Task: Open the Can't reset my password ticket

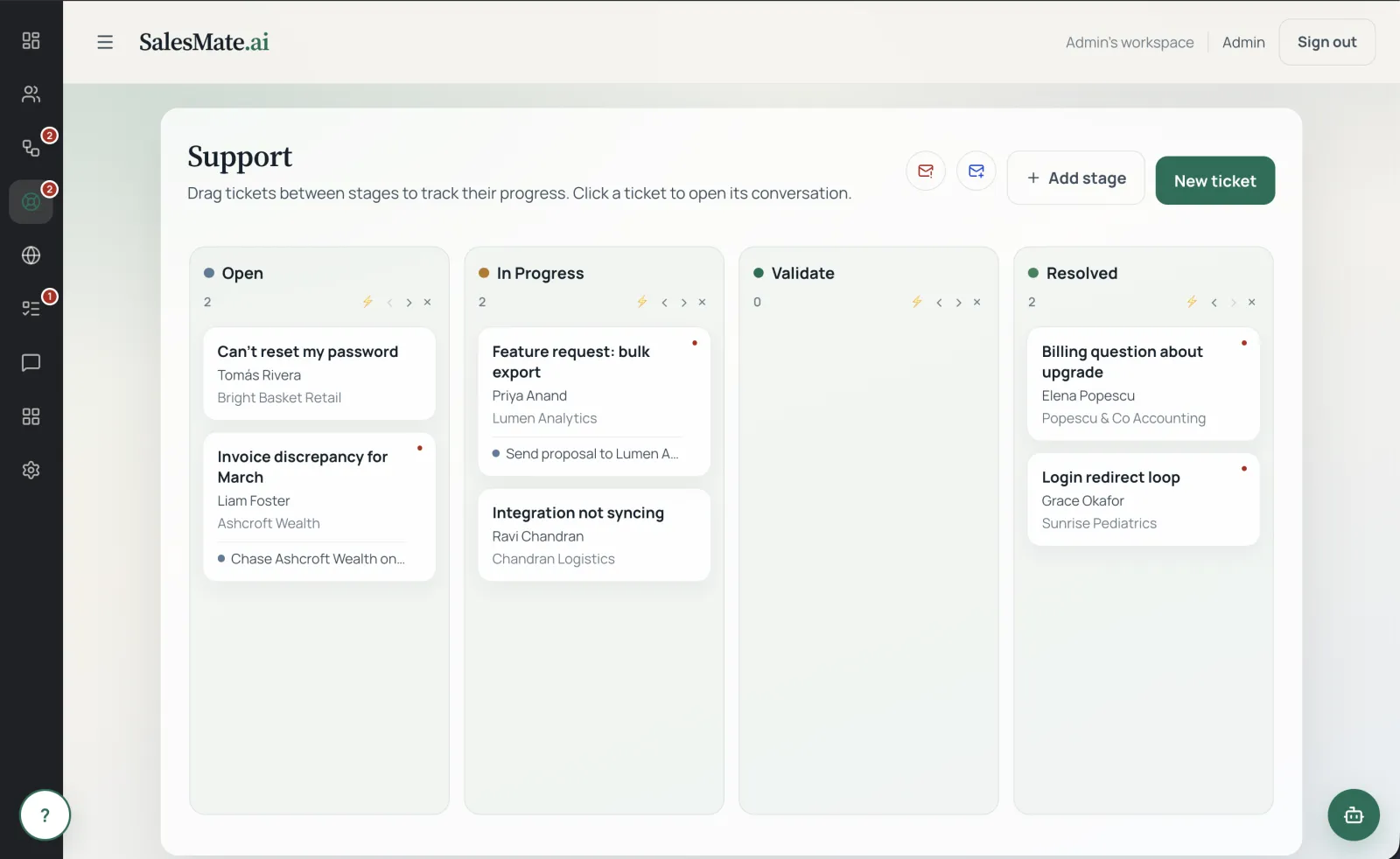Action: (x=319, y=374)
